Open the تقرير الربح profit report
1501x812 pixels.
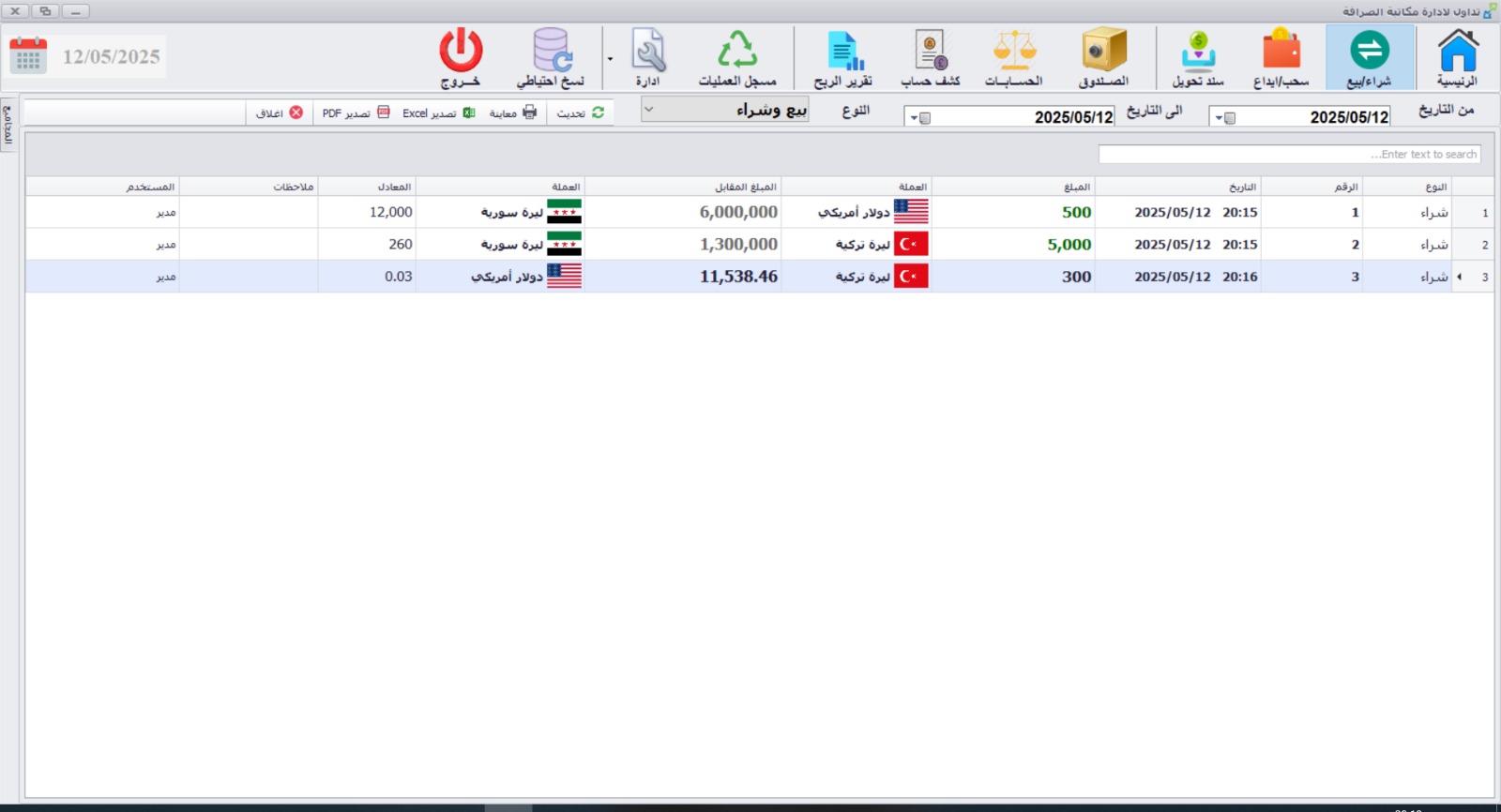click(843, 57)
